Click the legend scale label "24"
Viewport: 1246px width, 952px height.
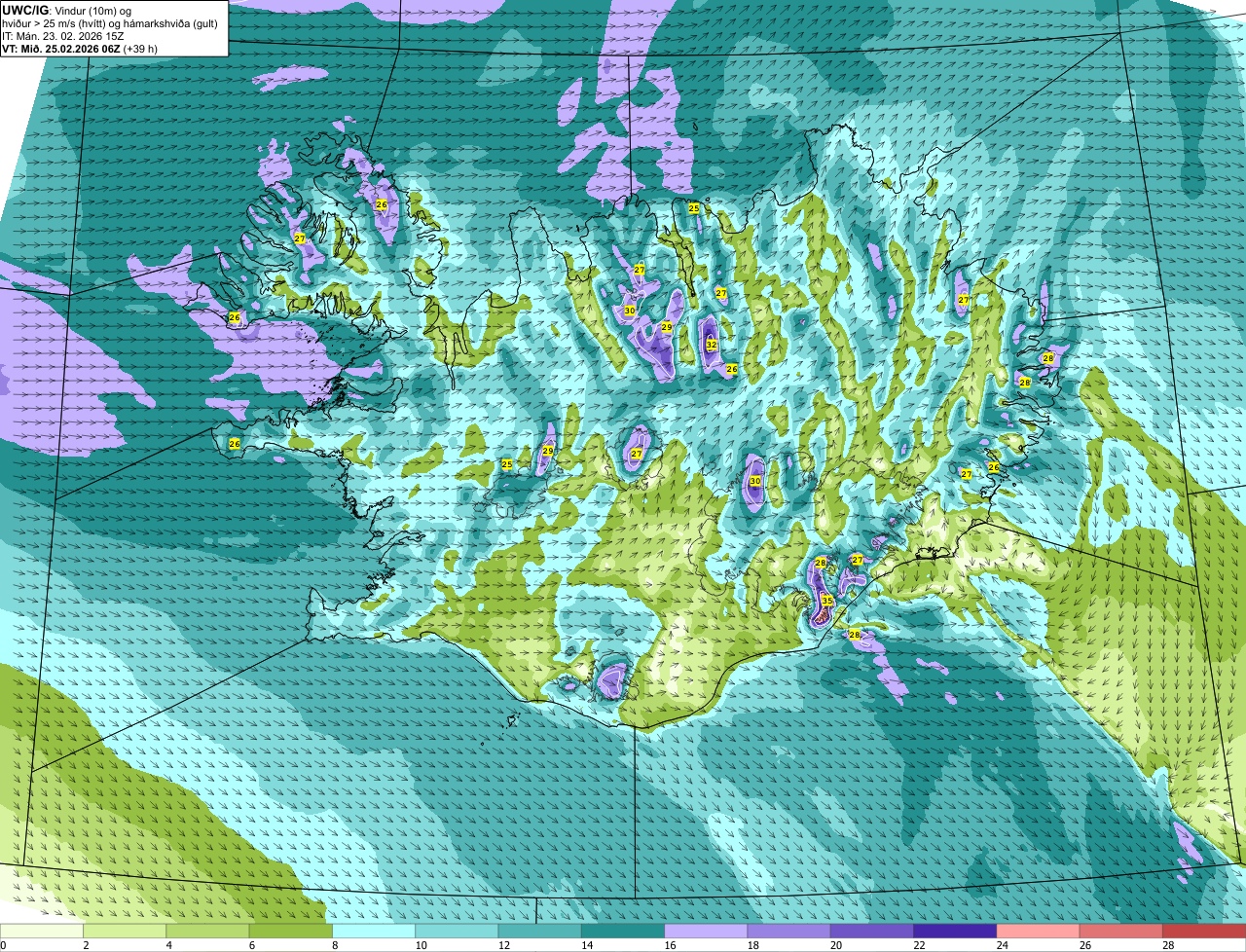tap(1002, 945)
